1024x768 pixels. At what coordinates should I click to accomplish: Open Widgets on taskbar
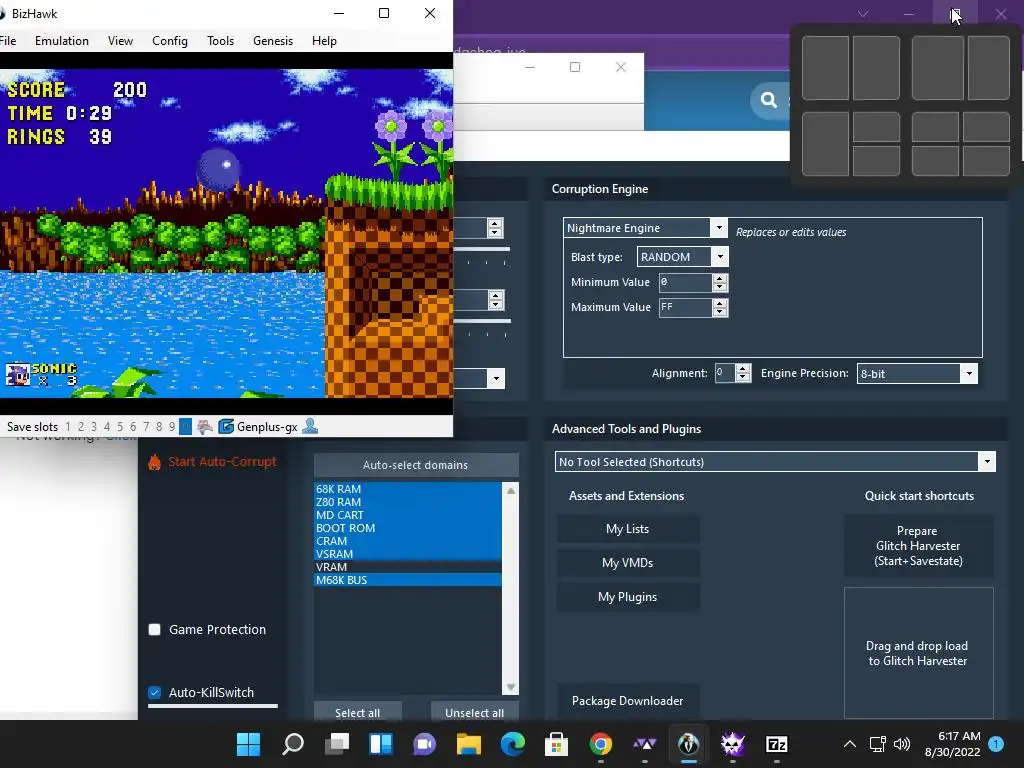coord(381,744)
